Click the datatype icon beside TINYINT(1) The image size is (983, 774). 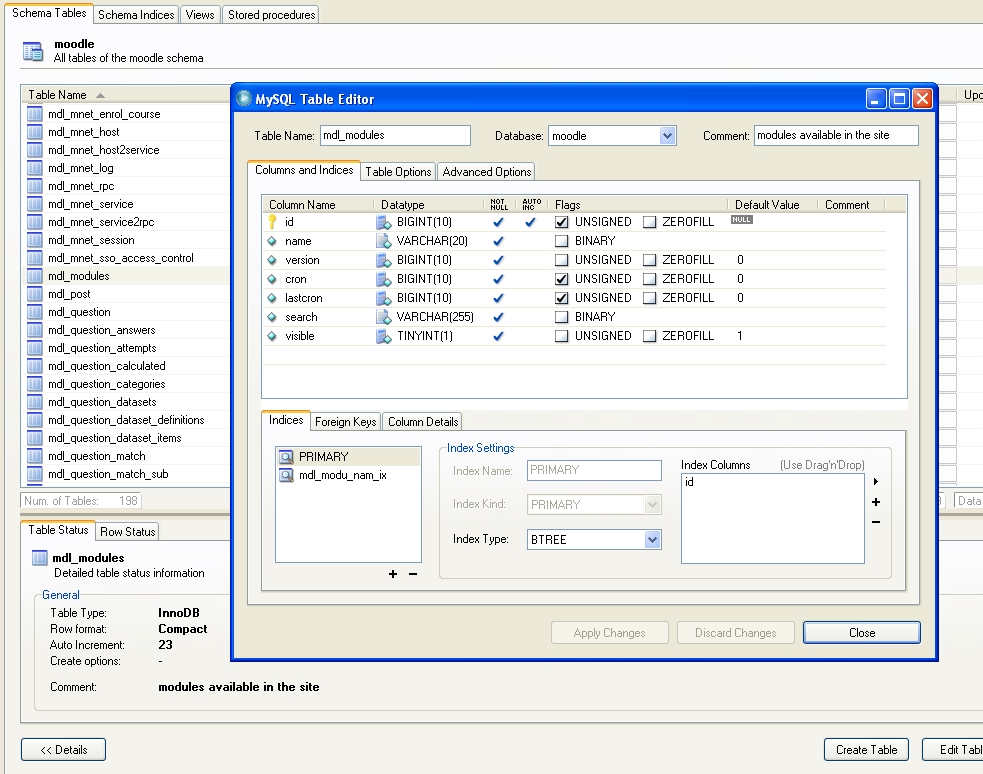tap(383, 336)
